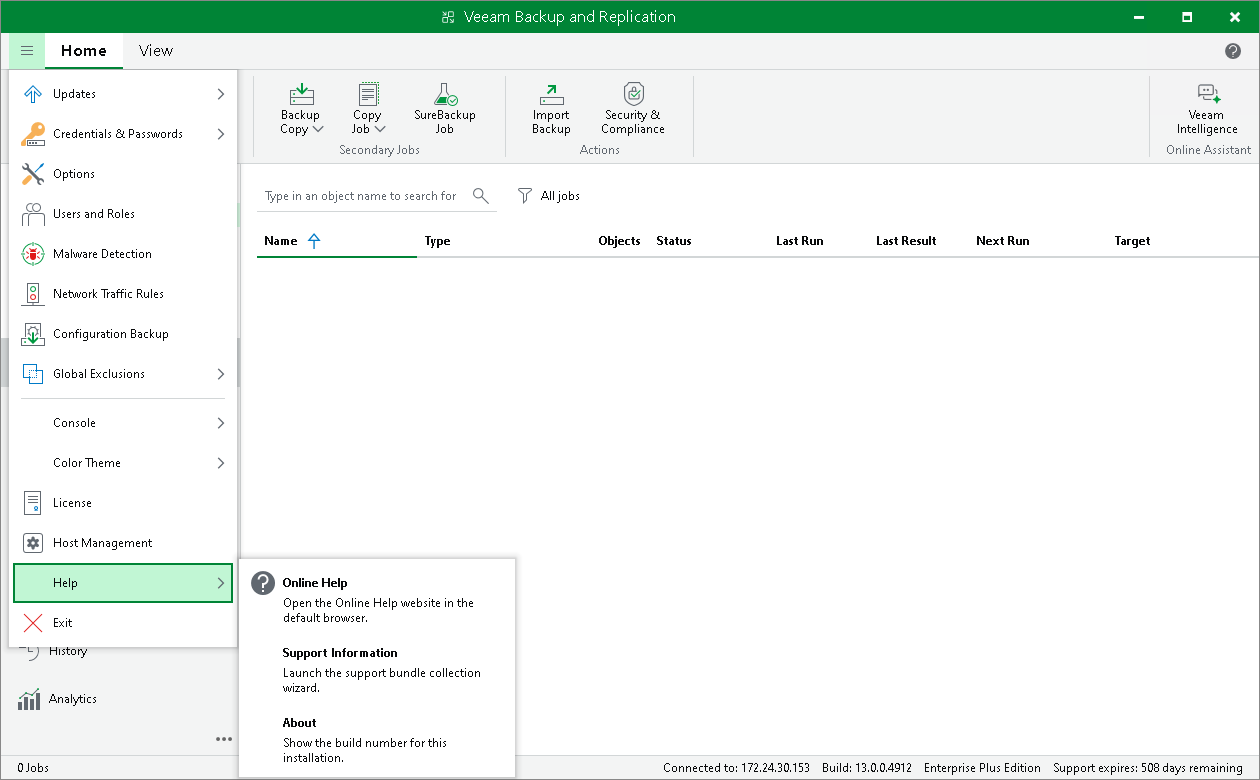This screenshot has height=780, width=1260.
Task: Choose Malware Detection in the menu
Action: click(x=123, y=254)
